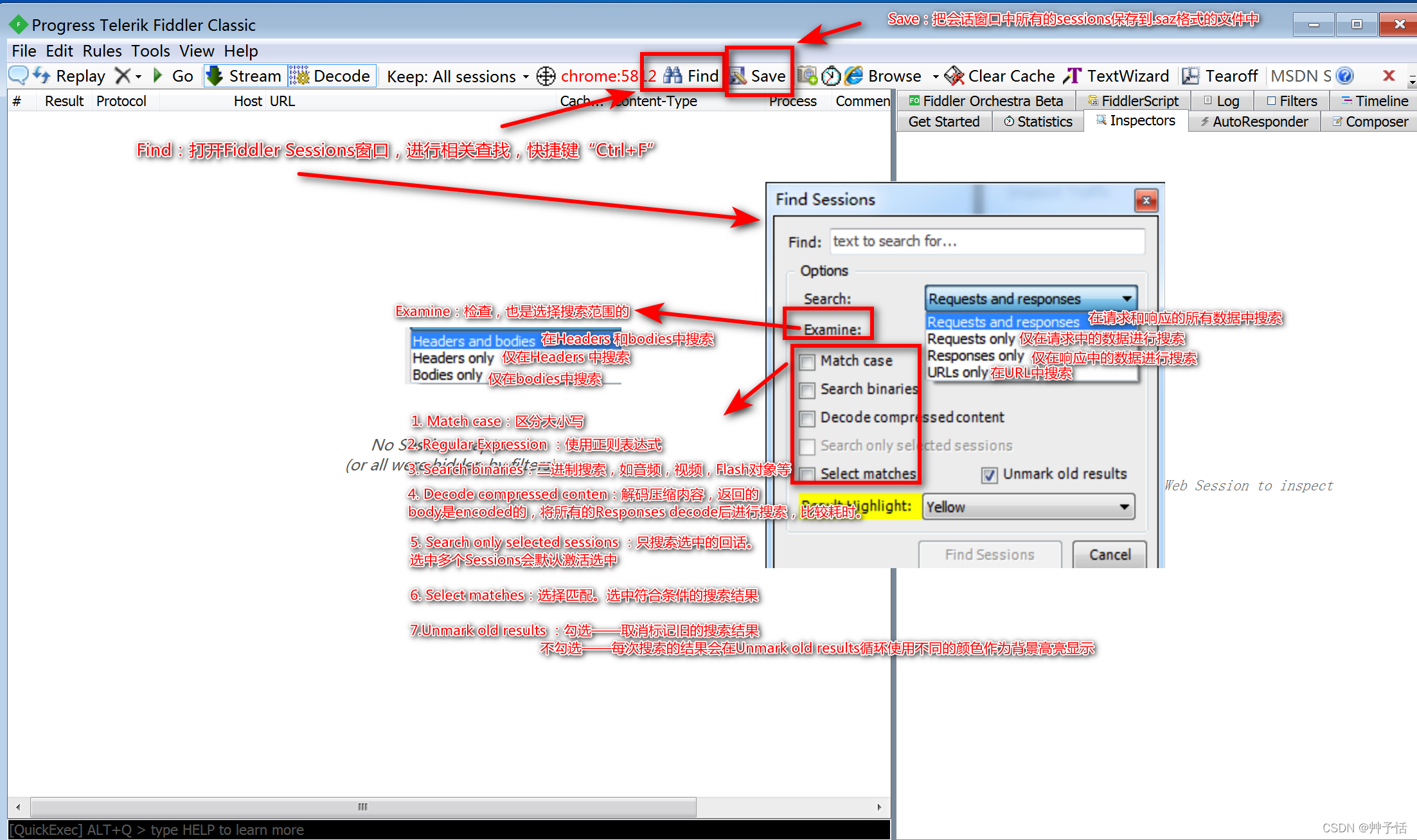Viewport: 1417px width, 840px height.
Task: Click the comment speech-bubble icon in toolbar
Action: point(19,76)
